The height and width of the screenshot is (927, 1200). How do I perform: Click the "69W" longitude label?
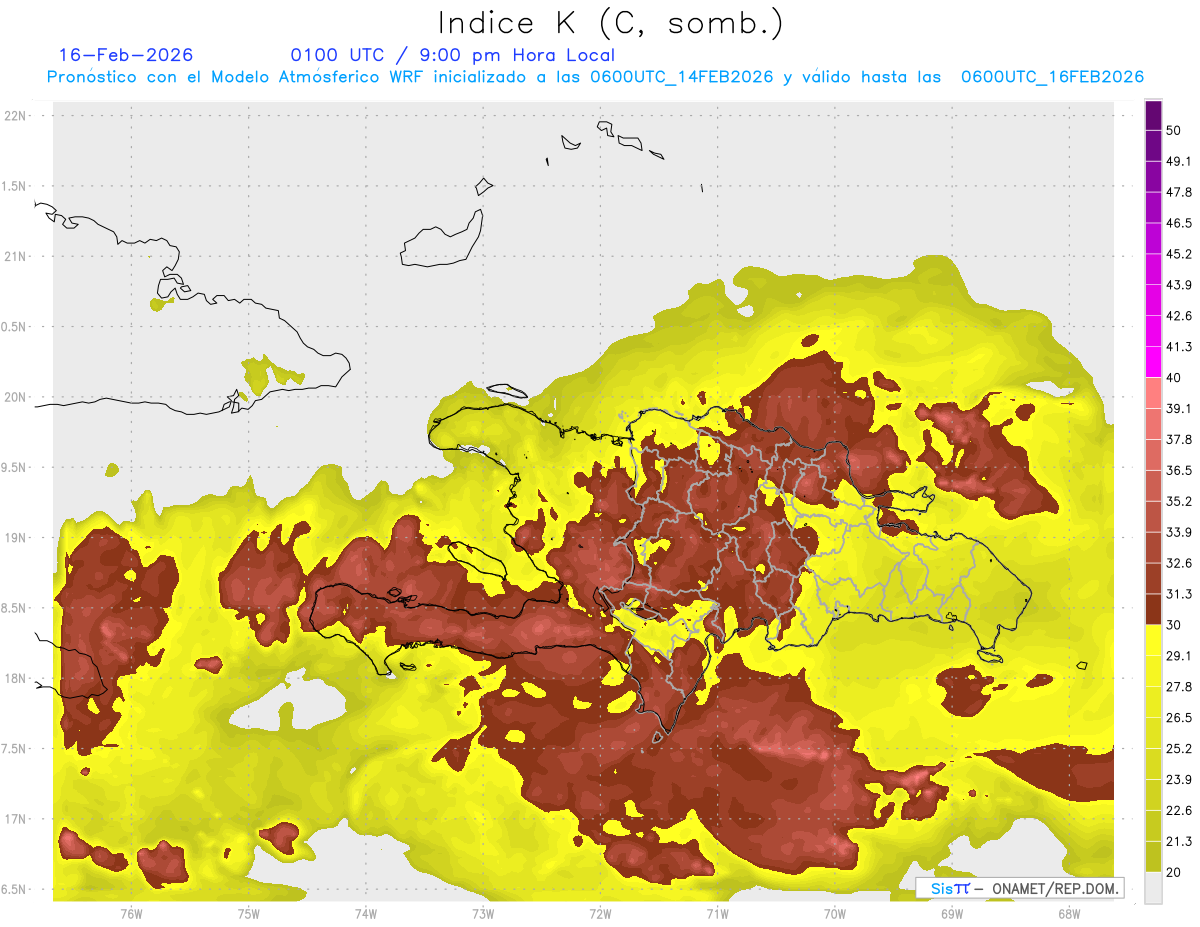(952, 914)
